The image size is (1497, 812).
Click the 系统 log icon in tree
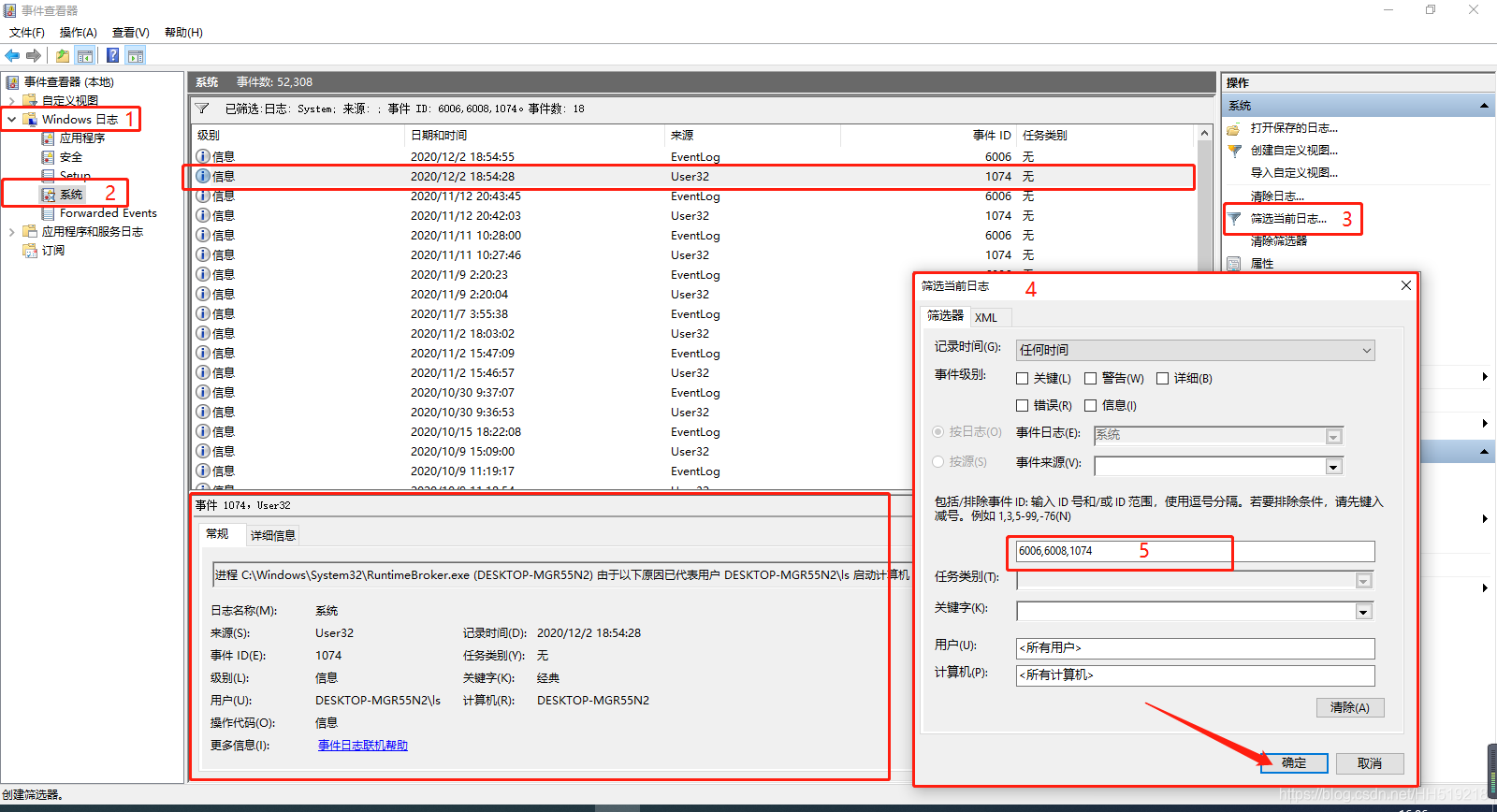click(48, 194)
